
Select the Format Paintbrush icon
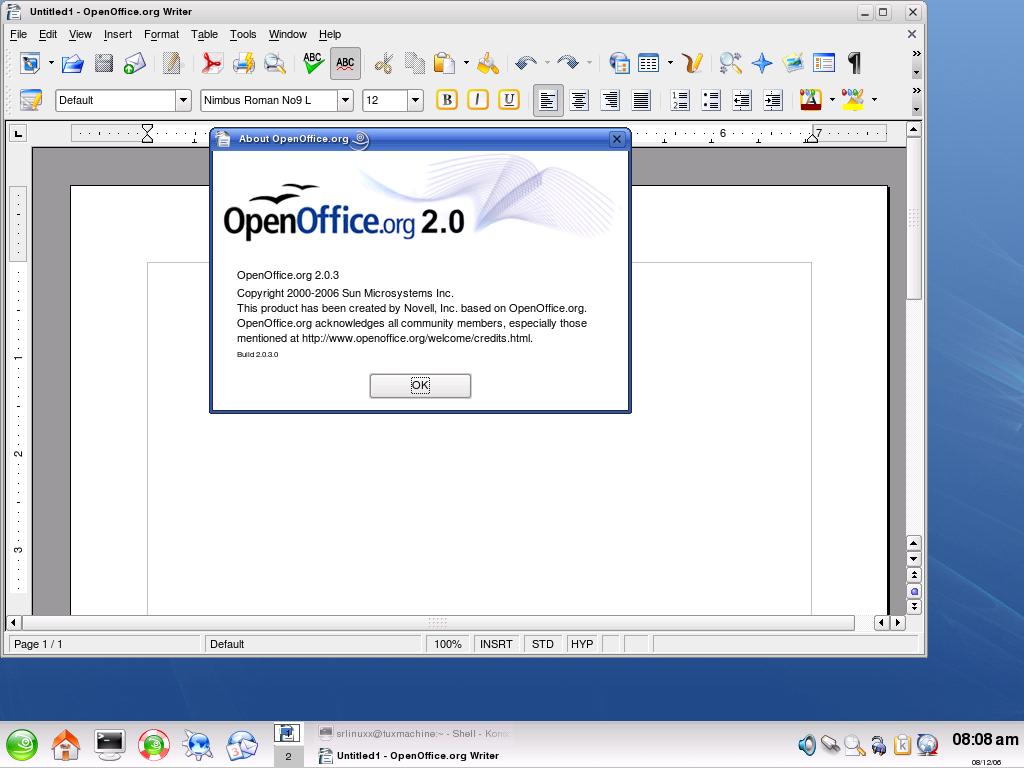(x=488, y=63)
